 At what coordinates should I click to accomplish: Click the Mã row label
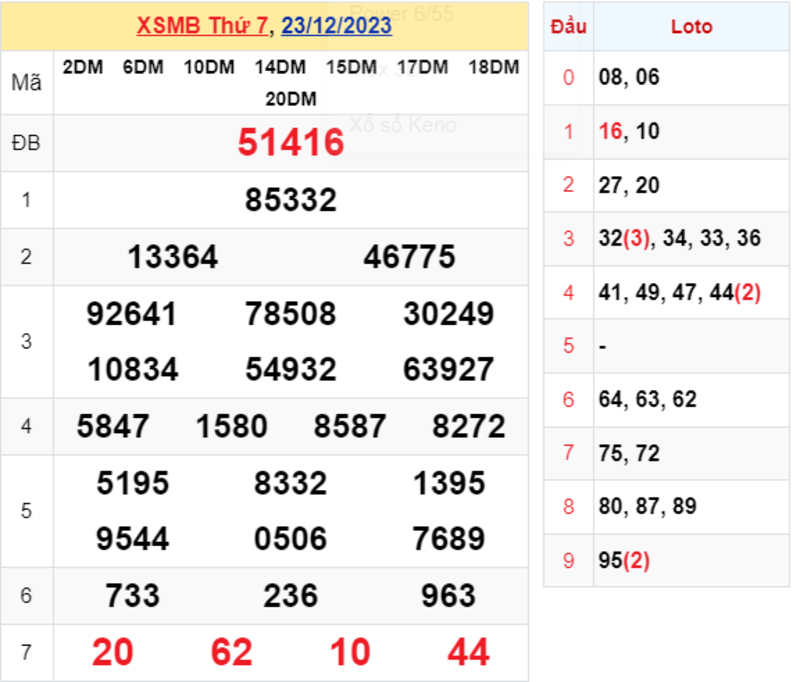26,84
